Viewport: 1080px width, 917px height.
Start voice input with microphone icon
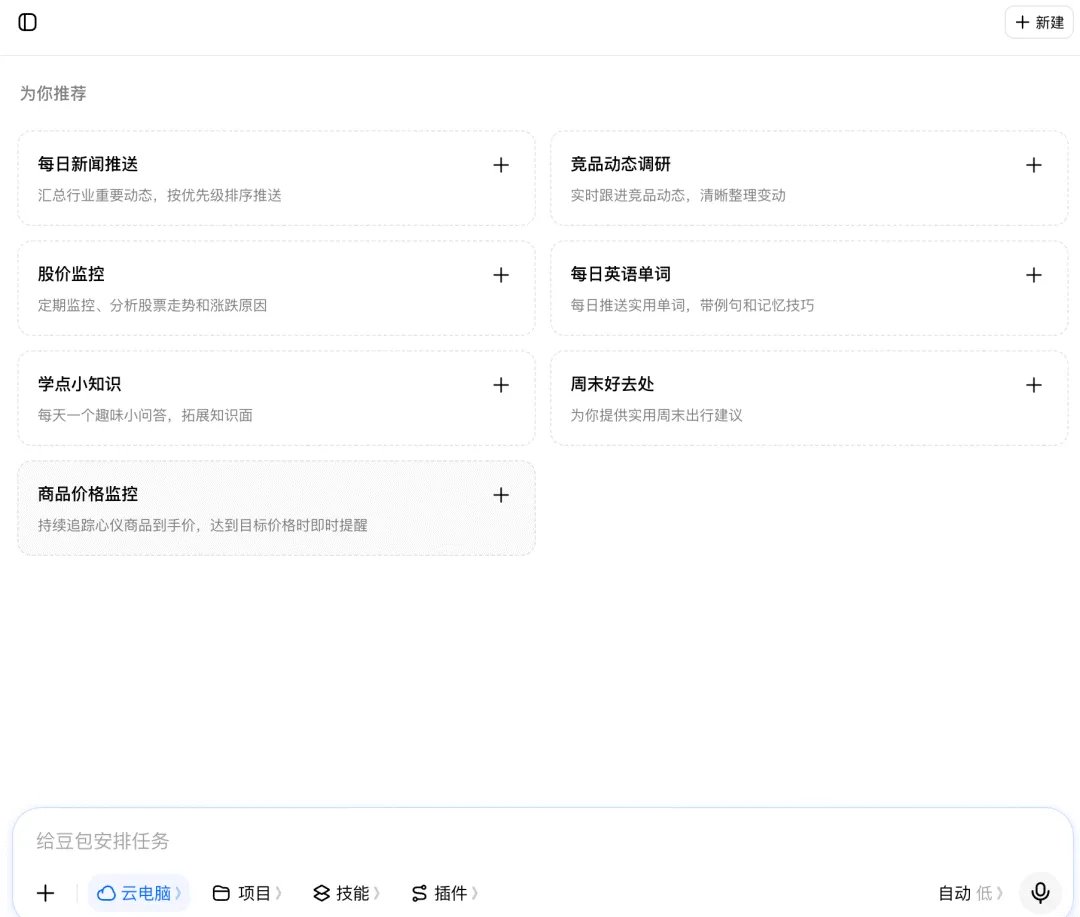click(1040, 893)
